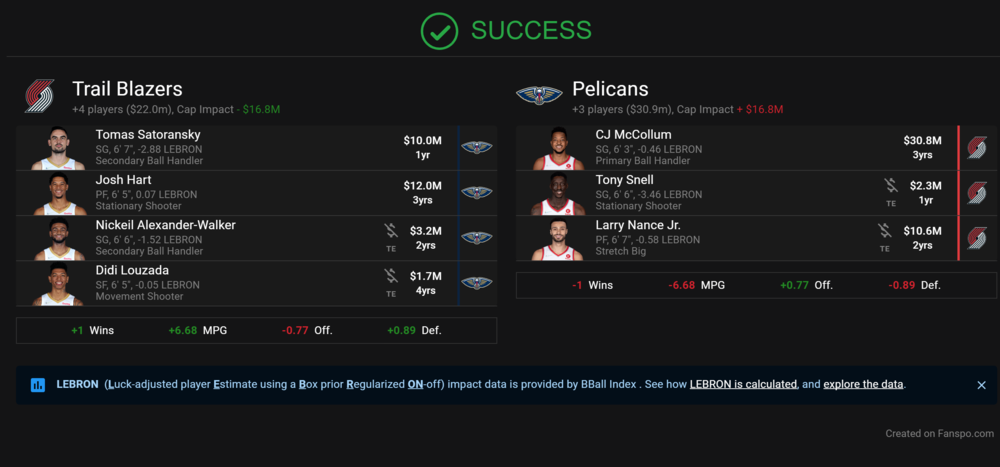The image size is (1000, 467).
Task: Click CJ McCollum's player photo
Action: point(558,148)
